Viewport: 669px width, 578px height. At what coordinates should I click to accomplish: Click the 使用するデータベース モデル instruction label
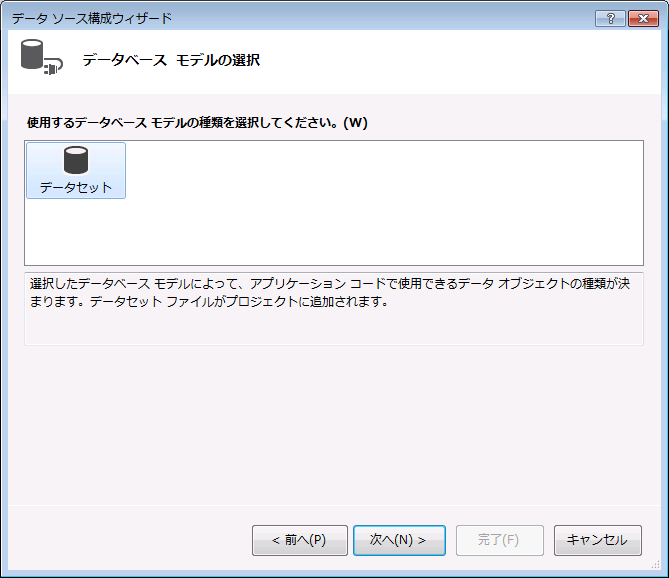click(197, 123)
